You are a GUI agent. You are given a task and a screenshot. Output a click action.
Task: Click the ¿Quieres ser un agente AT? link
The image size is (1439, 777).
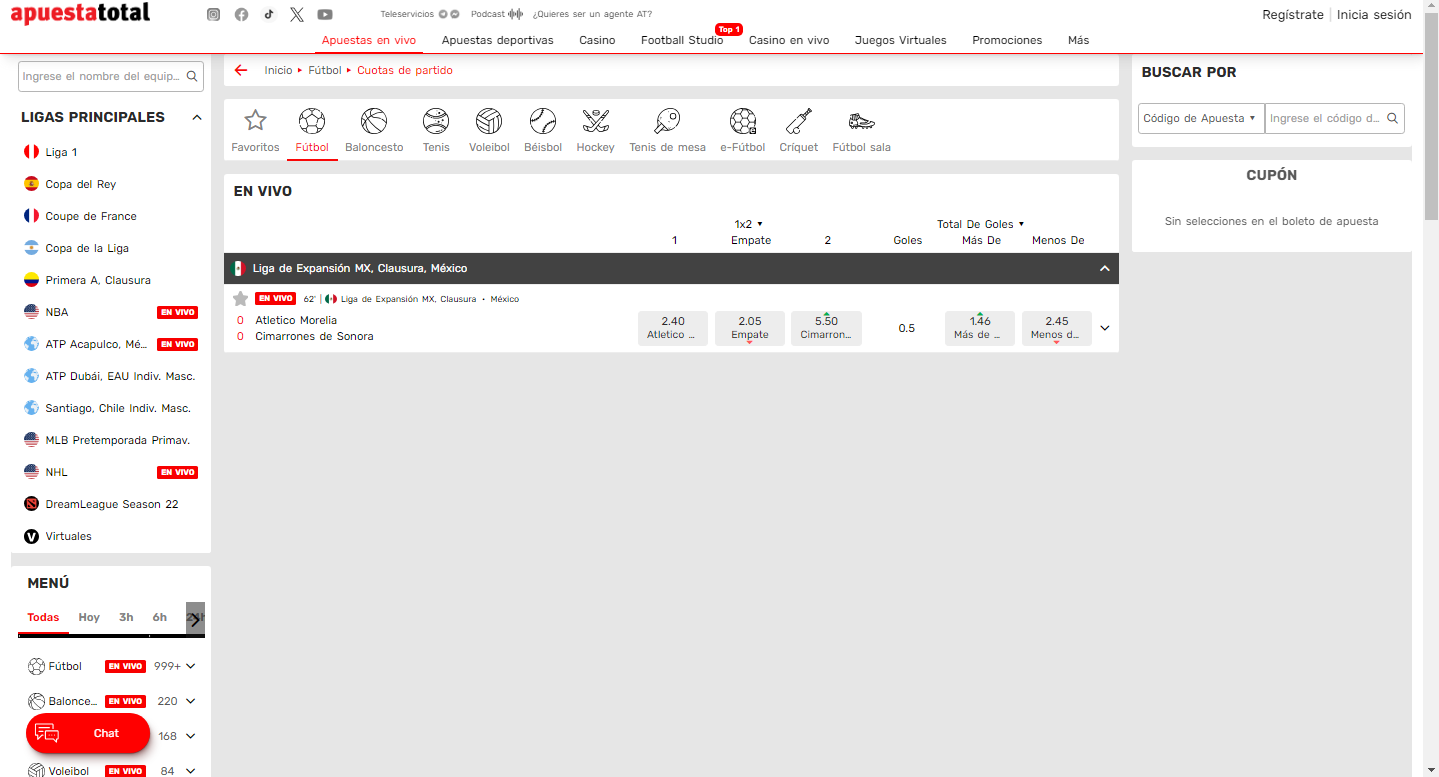click(592, 14)
